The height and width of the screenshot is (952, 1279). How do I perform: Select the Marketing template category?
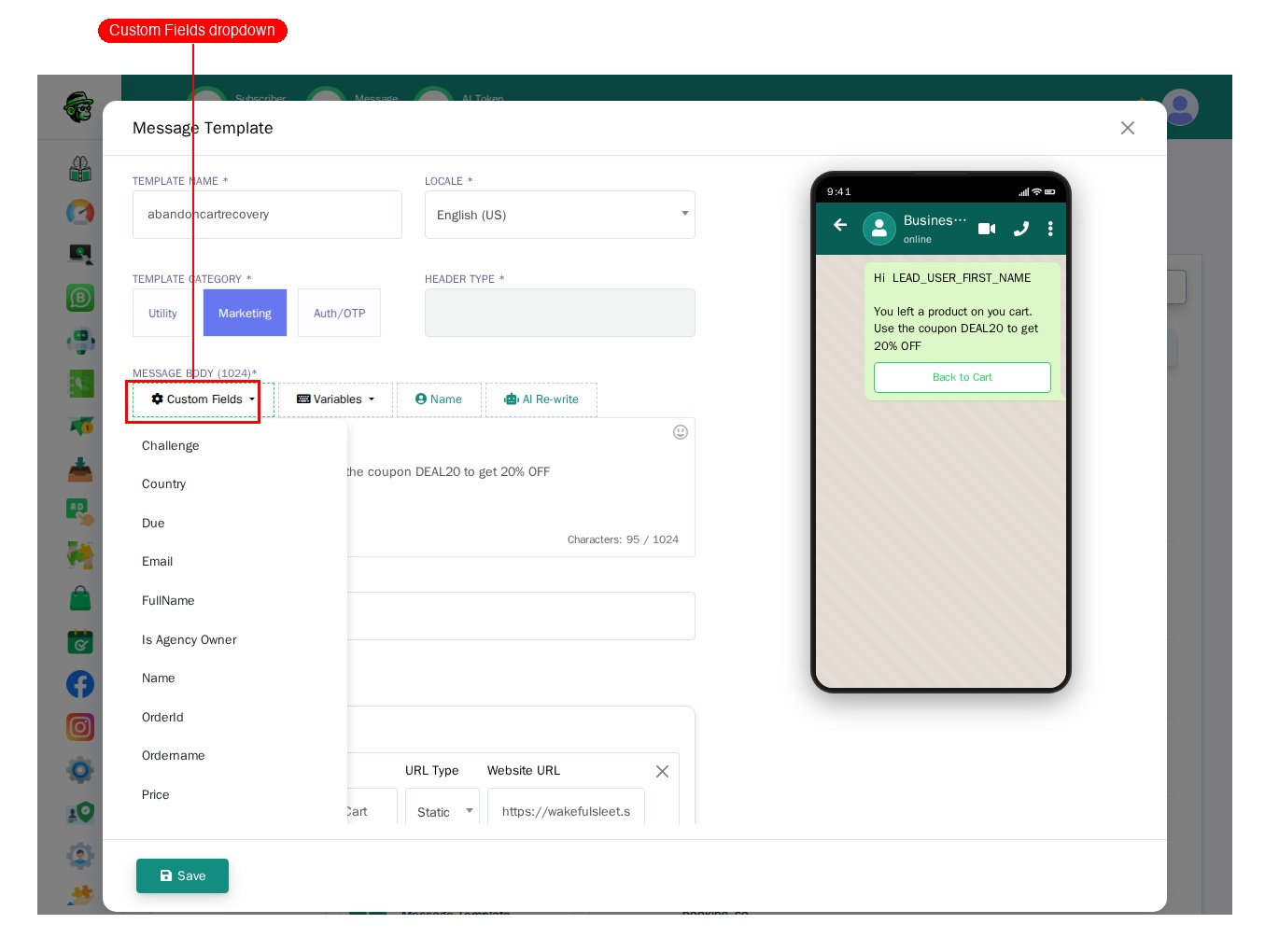tap(245, 314)
